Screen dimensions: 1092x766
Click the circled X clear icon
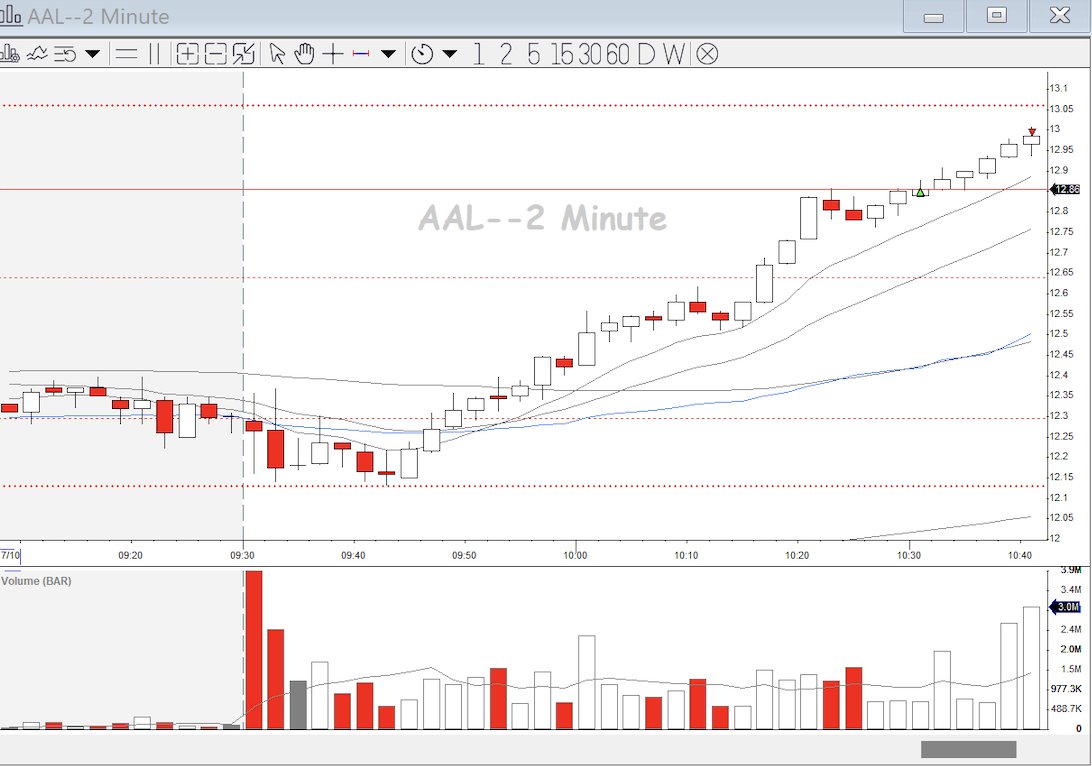click(707, 54)
